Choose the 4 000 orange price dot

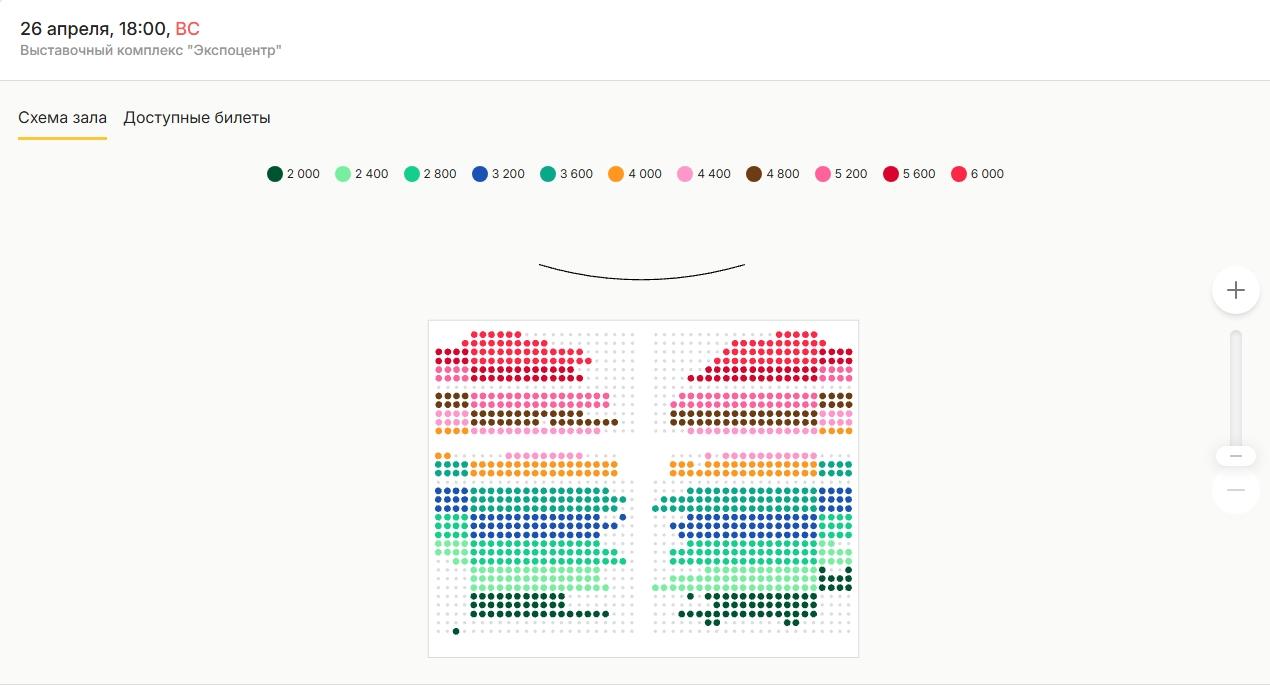616,174
